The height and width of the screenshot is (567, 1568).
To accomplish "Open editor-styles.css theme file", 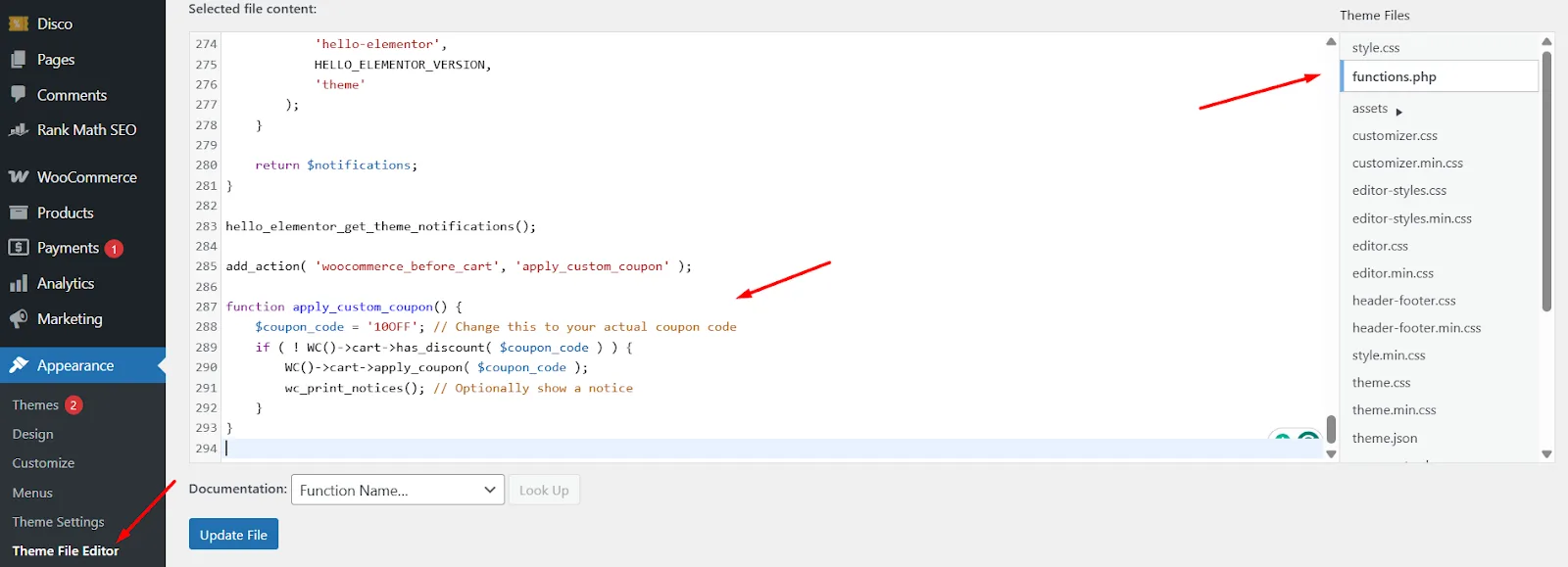I will [1399, 191].
